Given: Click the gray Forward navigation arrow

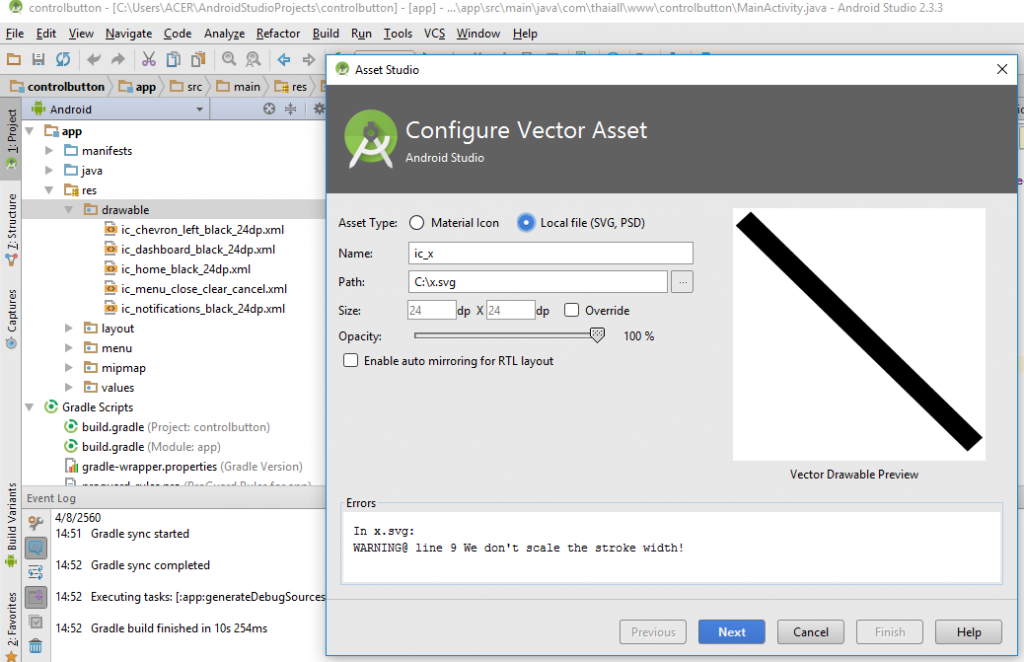Looking at the screenshot, I should pos(308,59).
